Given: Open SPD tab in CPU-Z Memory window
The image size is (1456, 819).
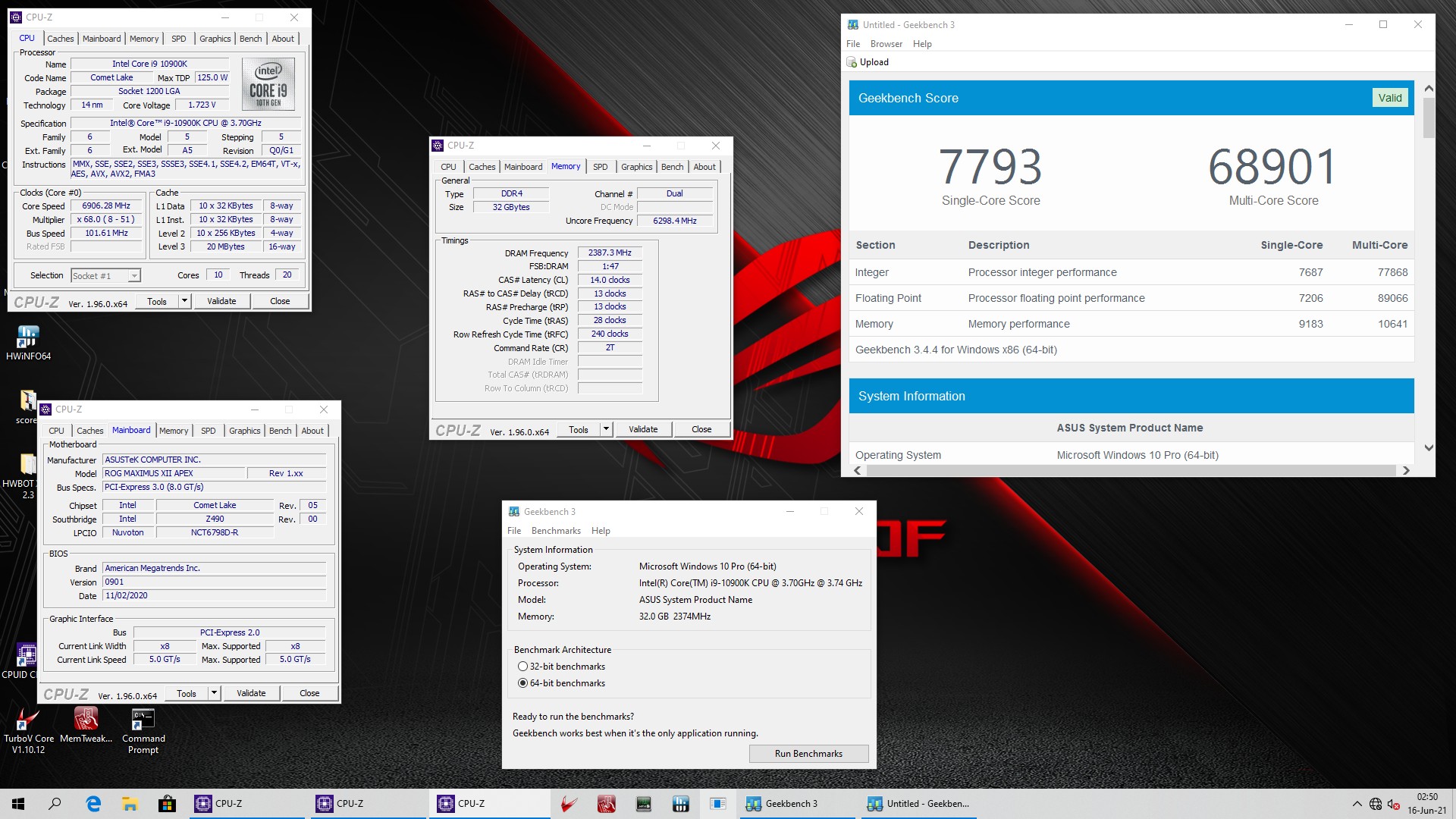Looking at the screenshot, I should 601,167.
